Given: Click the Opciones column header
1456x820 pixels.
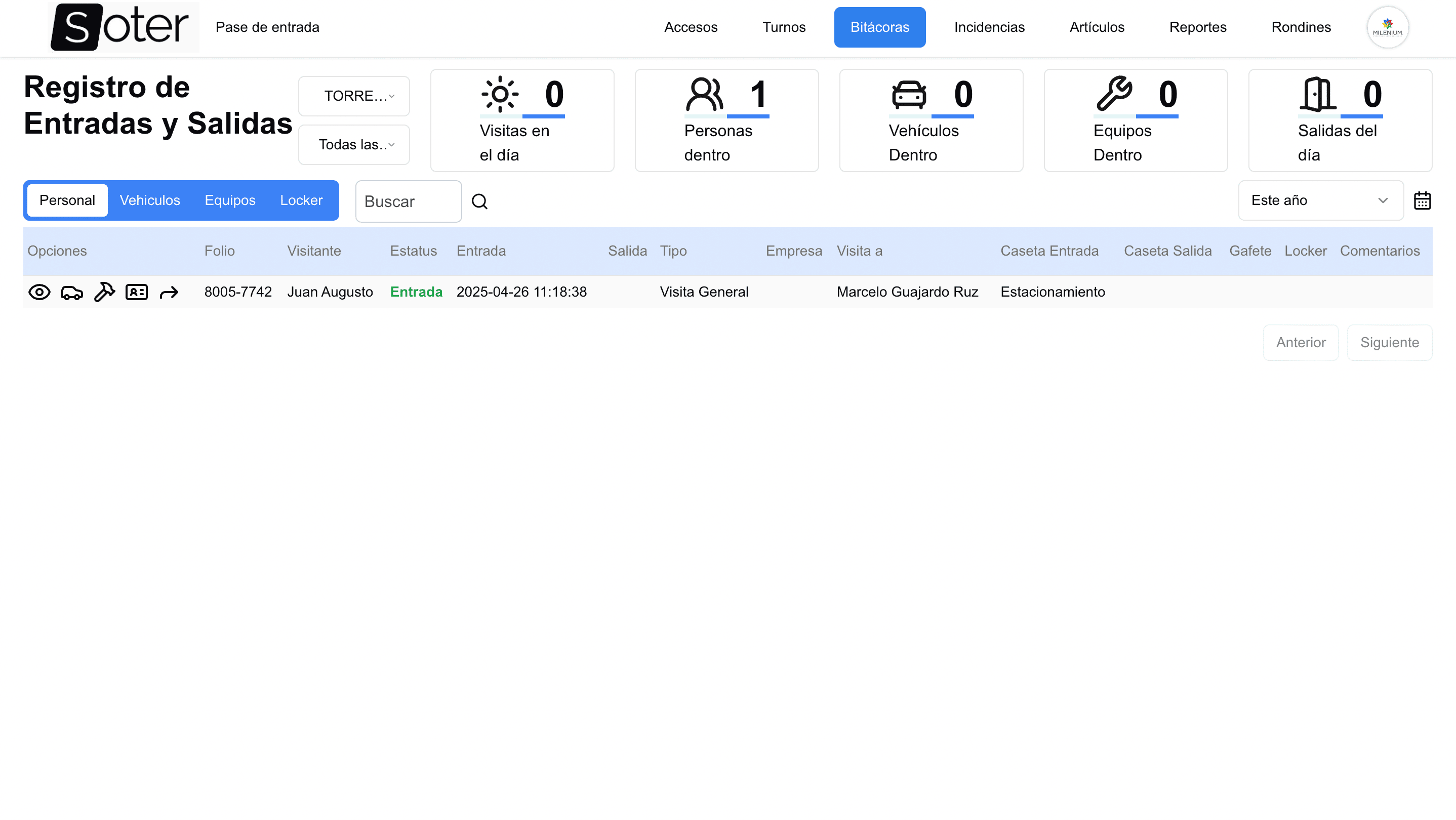Looking at the screenshot, I should [x=57, y=251].
